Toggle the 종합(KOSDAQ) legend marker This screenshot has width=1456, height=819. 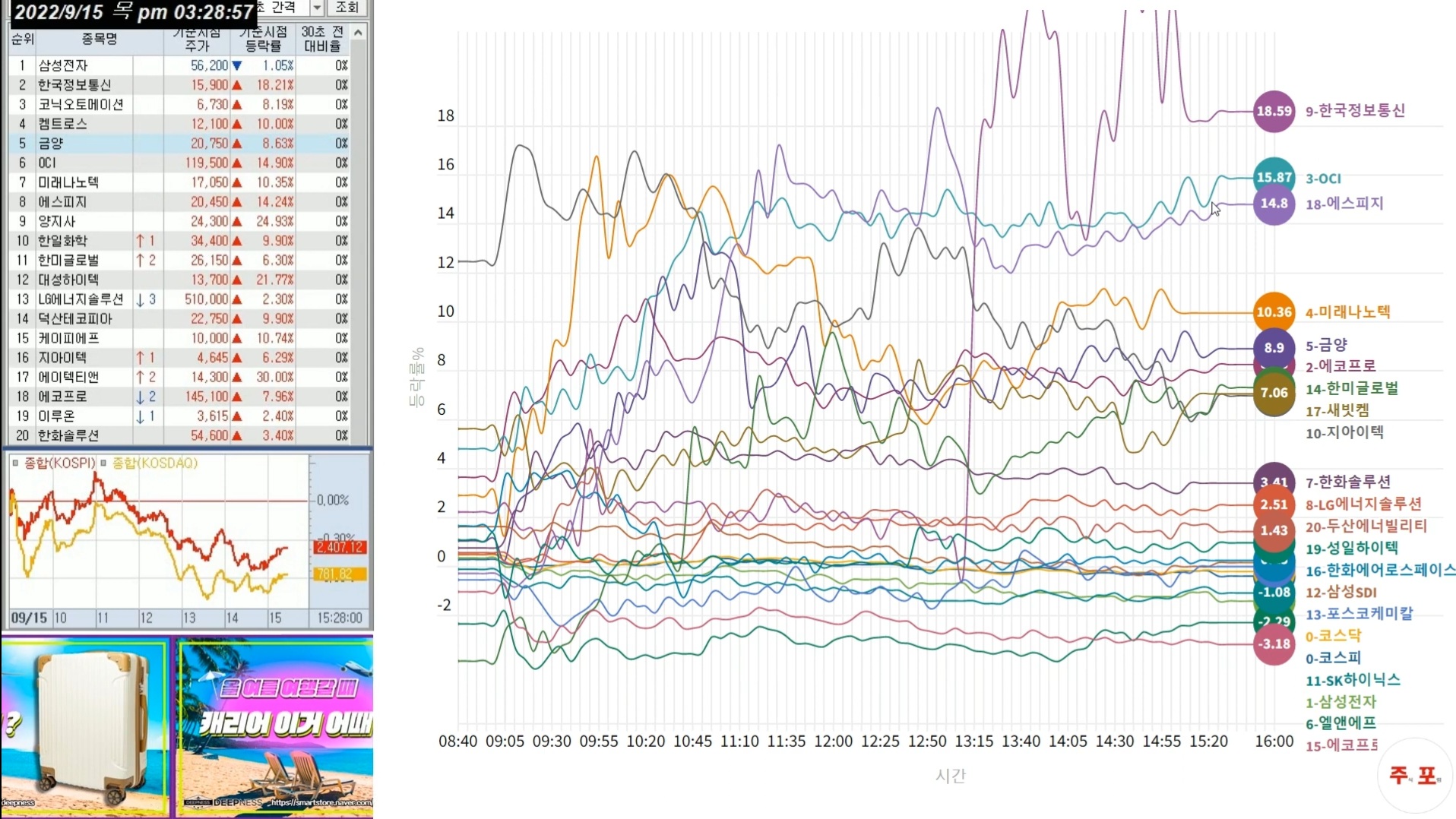[x=104, y=463]
